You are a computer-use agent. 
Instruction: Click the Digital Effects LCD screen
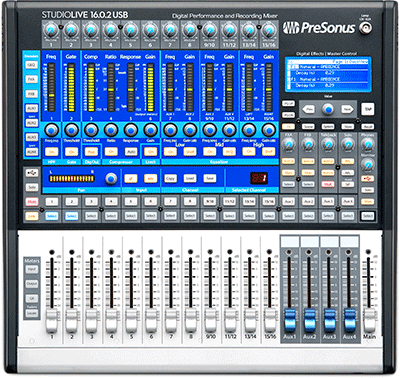[328, 74]
